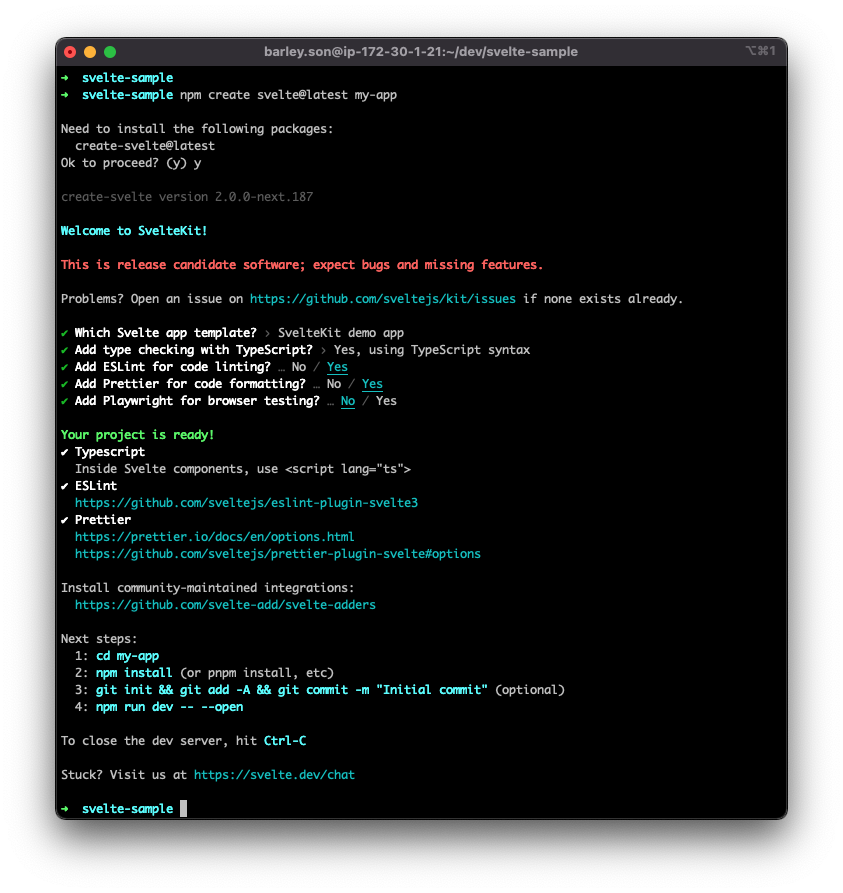Click 'Your project is ready!' message
This screenshot has height=893, width=843.
[x=137, y=435]
